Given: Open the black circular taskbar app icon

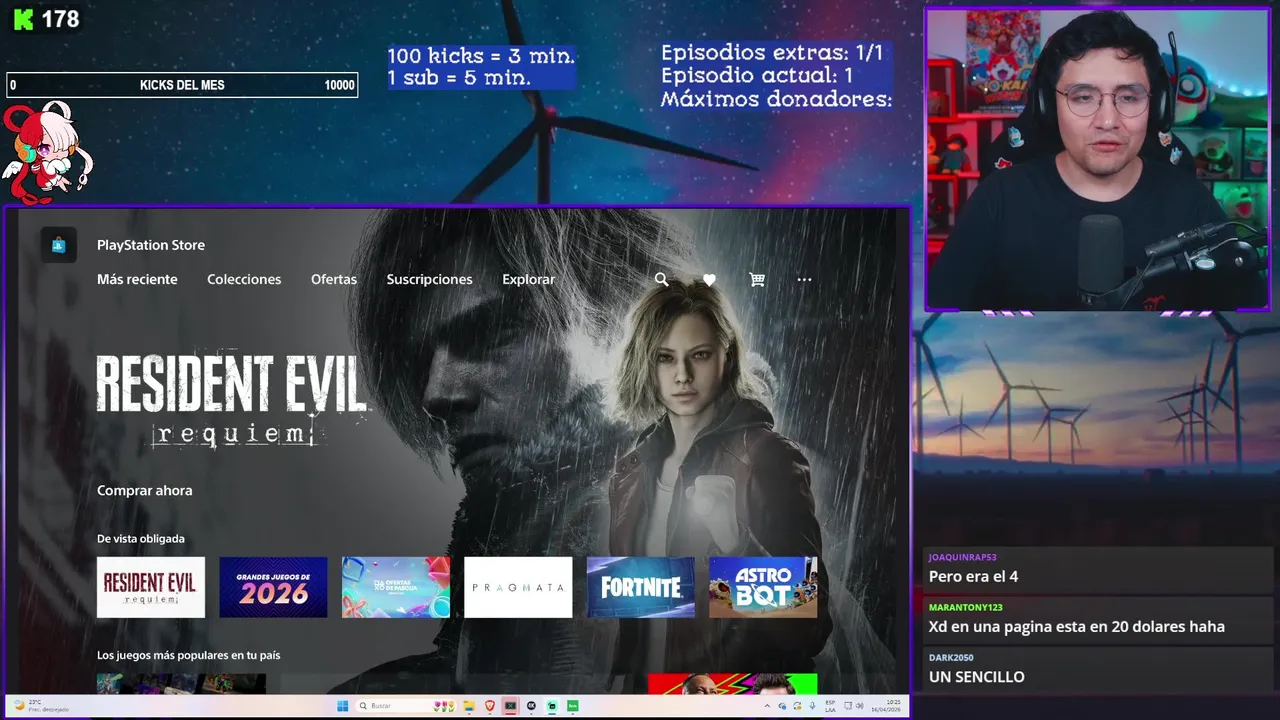Looking at the screenshot, I should point(531,706).
